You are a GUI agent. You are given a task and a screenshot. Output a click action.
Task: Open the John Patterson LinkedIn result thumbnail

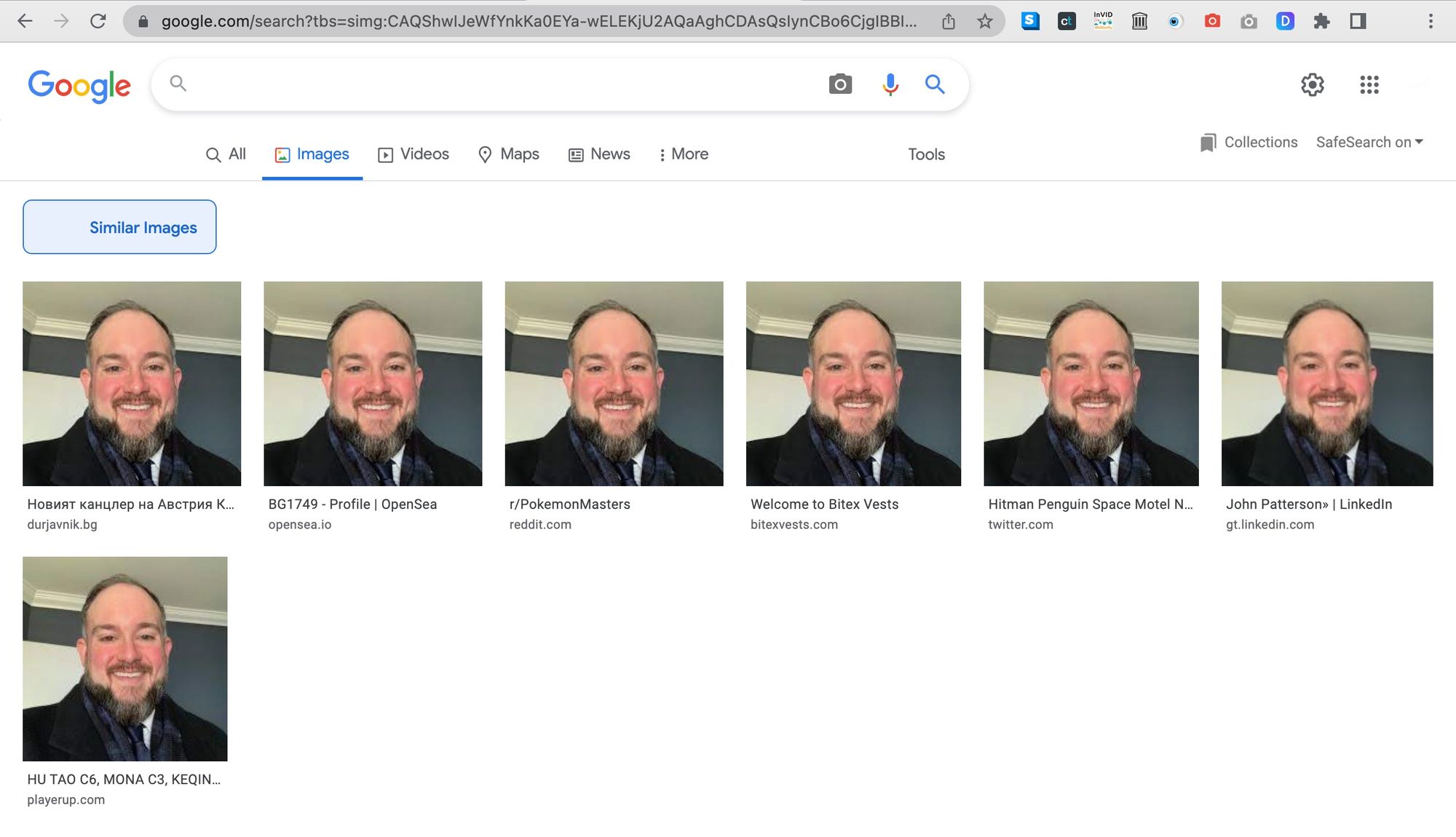[x=1326, y=384]
